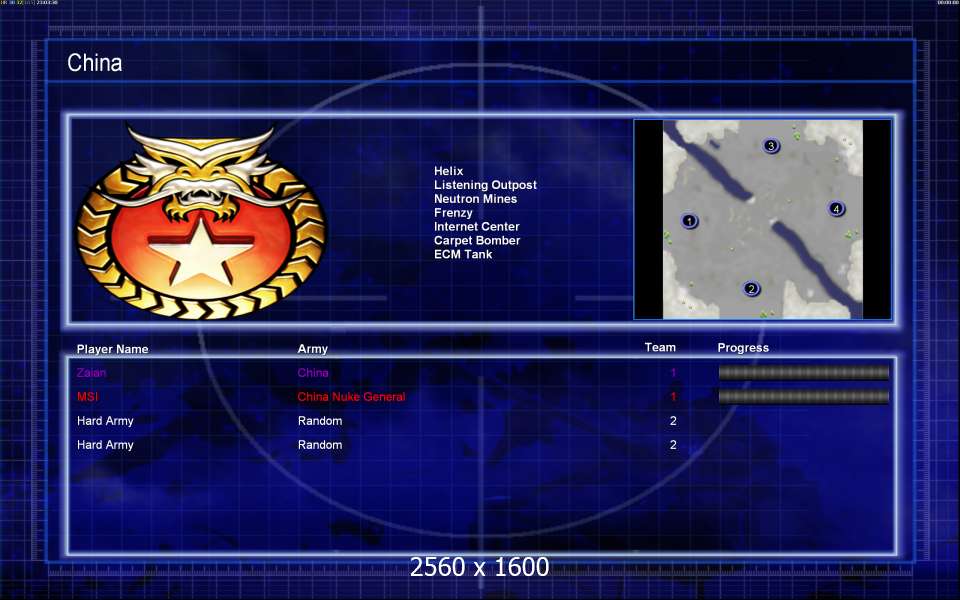Click MSI's team number 1
The width and height of the screenshot is (960, 600).
tap(673, 397)
